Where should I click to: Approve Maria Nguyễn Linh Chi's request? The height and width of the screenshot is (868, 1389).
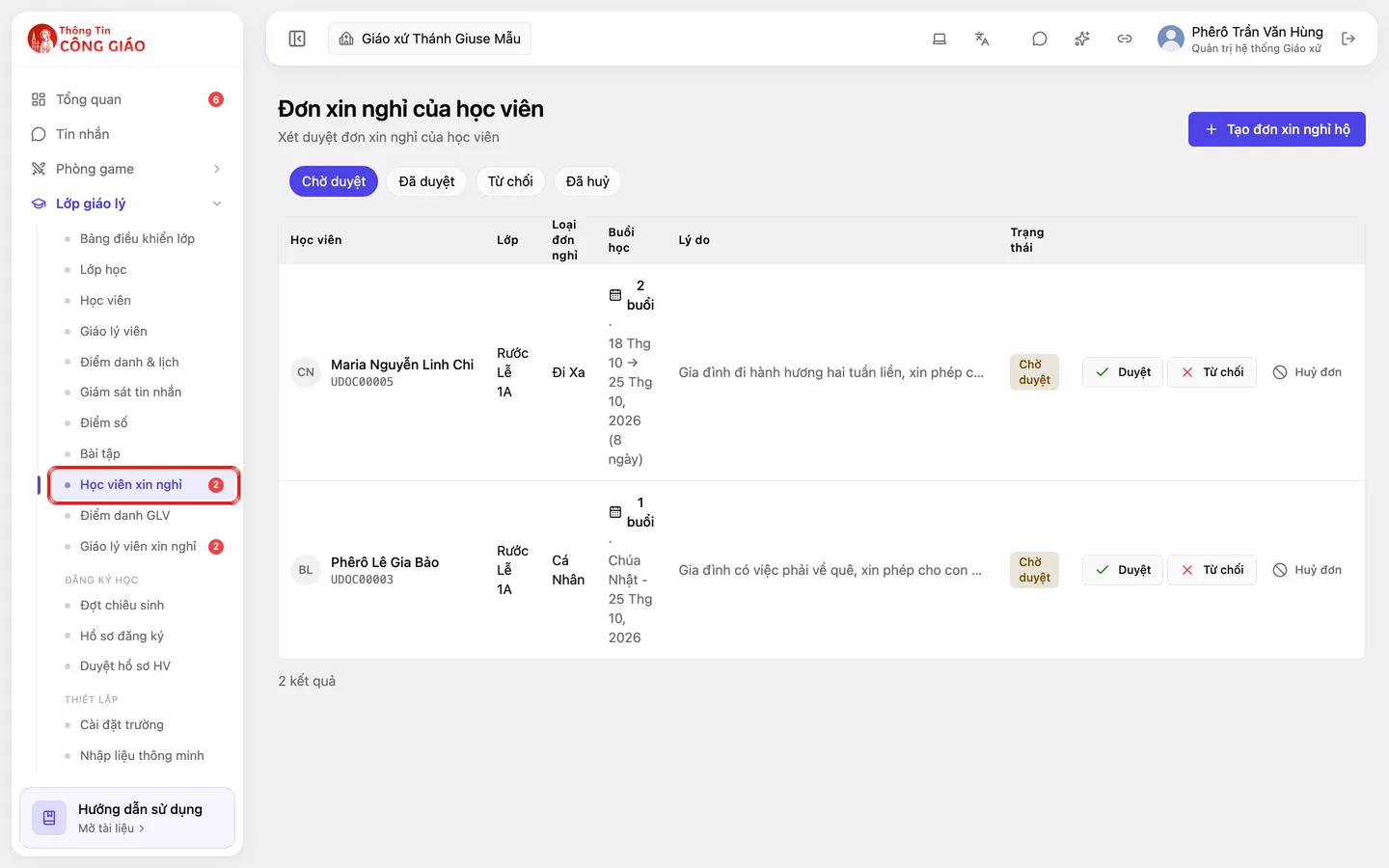(x=1123, y=372)
